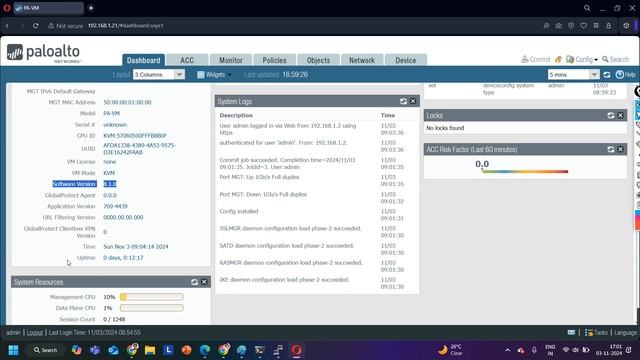
Task: Click the Application Version 769-4439 value
Action: coord(115,207)
